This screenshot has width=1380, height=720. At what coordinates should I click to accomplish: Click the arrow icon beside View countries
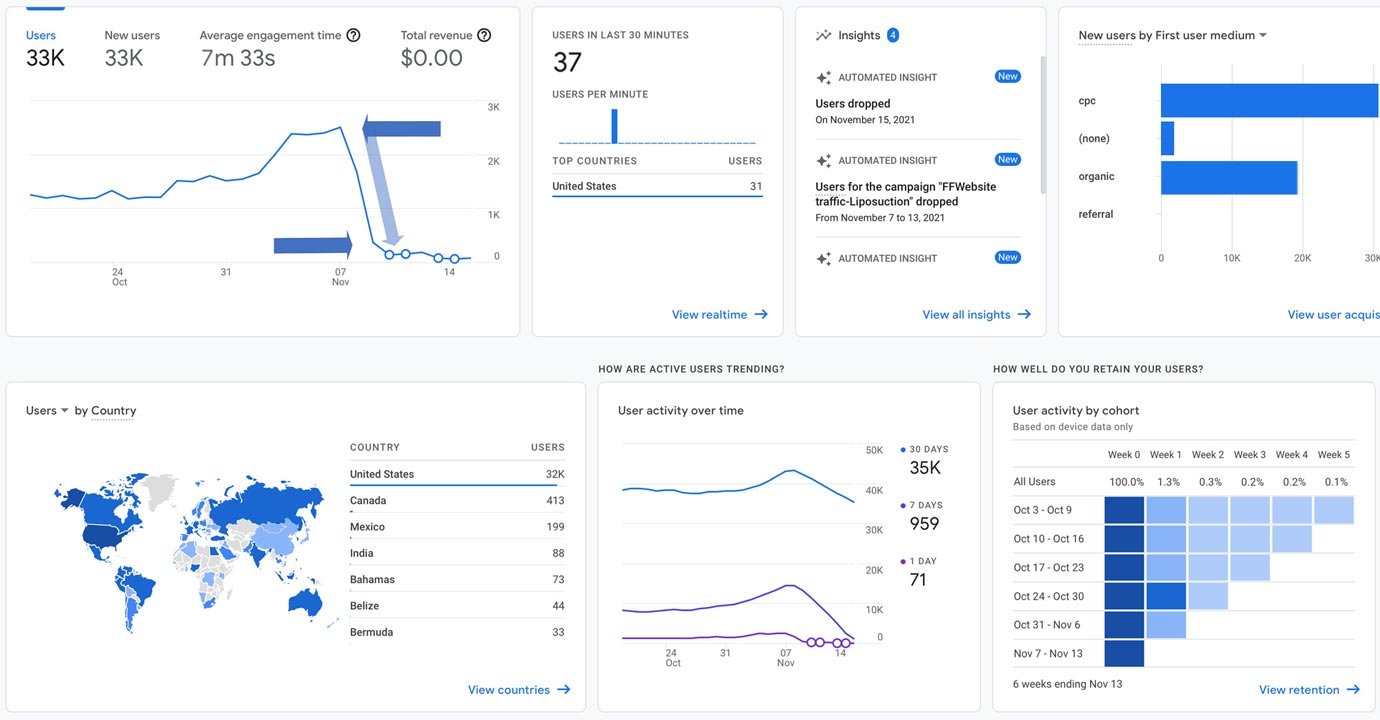tap(564, 689)
